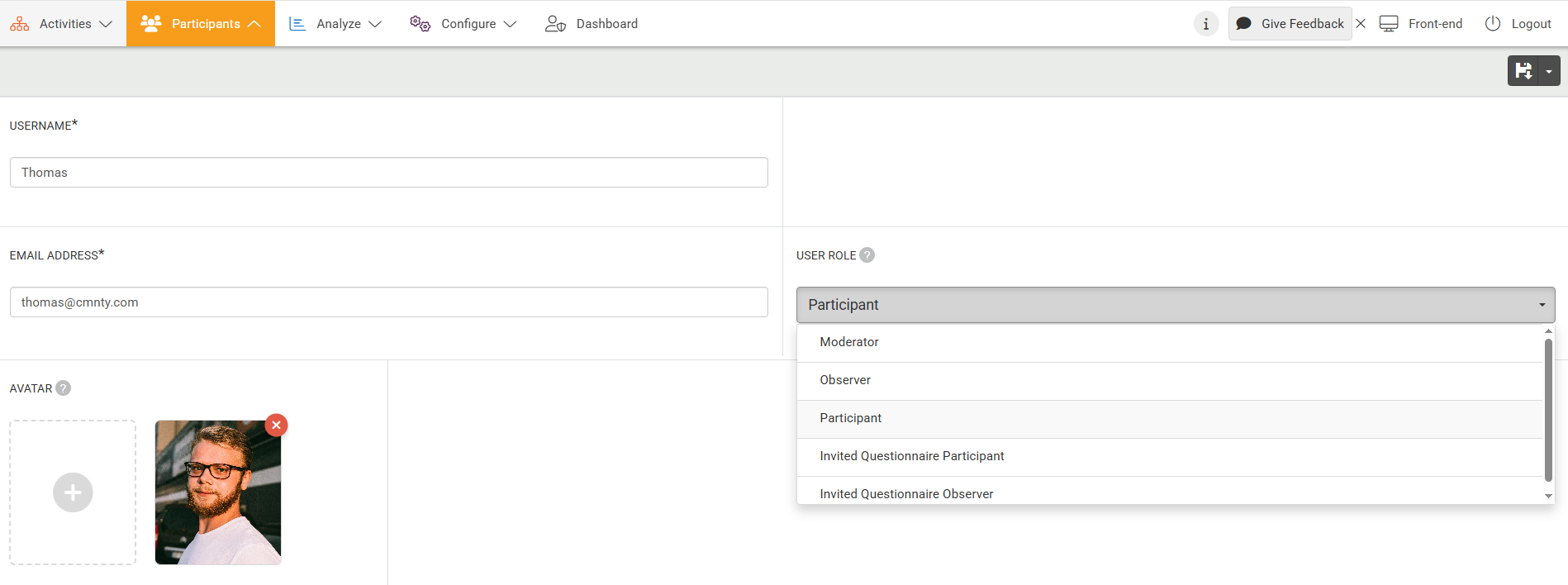Open the Front-end view

tap(1421, 24)
